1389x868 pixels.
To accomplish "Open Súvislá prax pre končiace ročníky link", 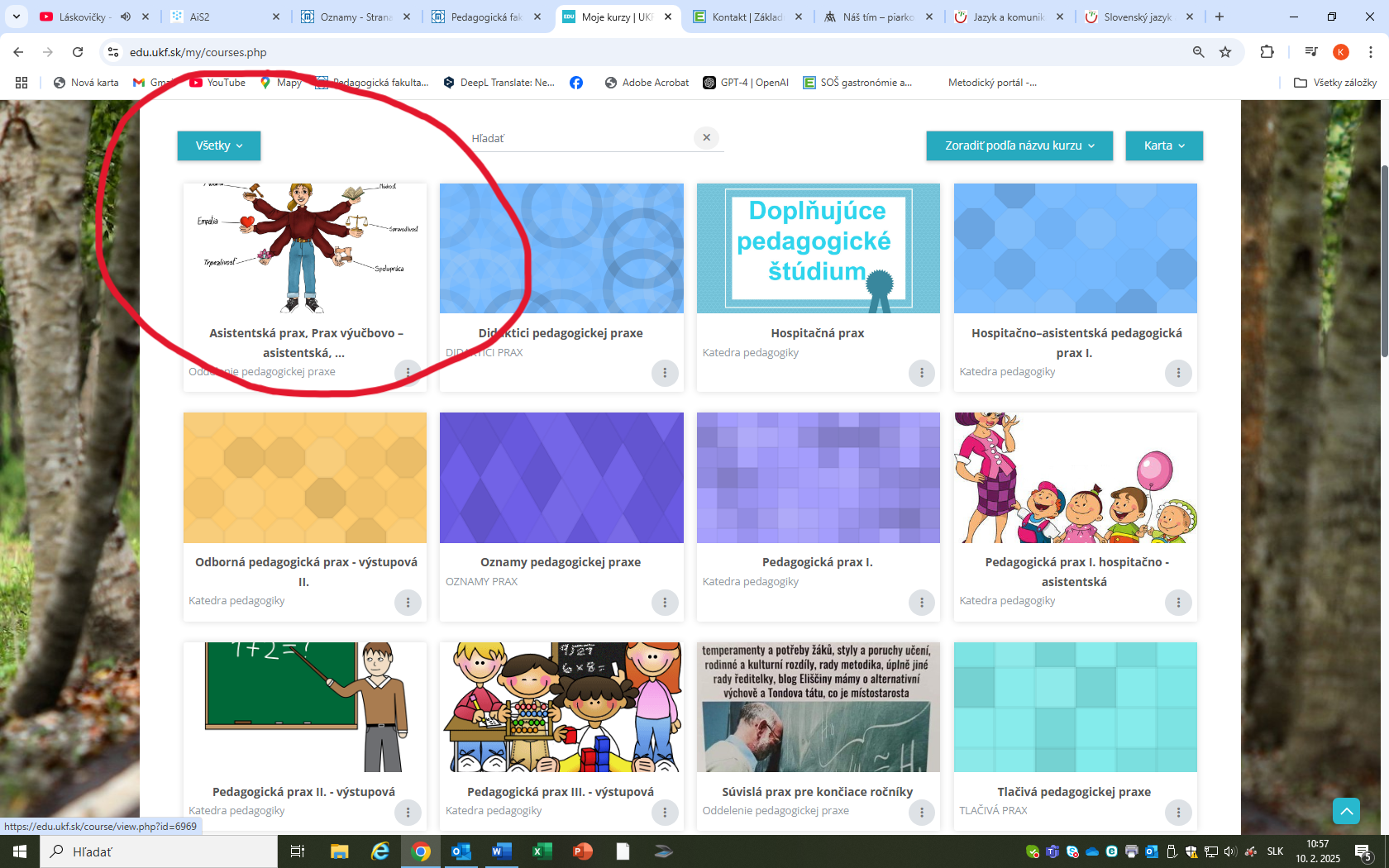I will [x=818, y=792].
